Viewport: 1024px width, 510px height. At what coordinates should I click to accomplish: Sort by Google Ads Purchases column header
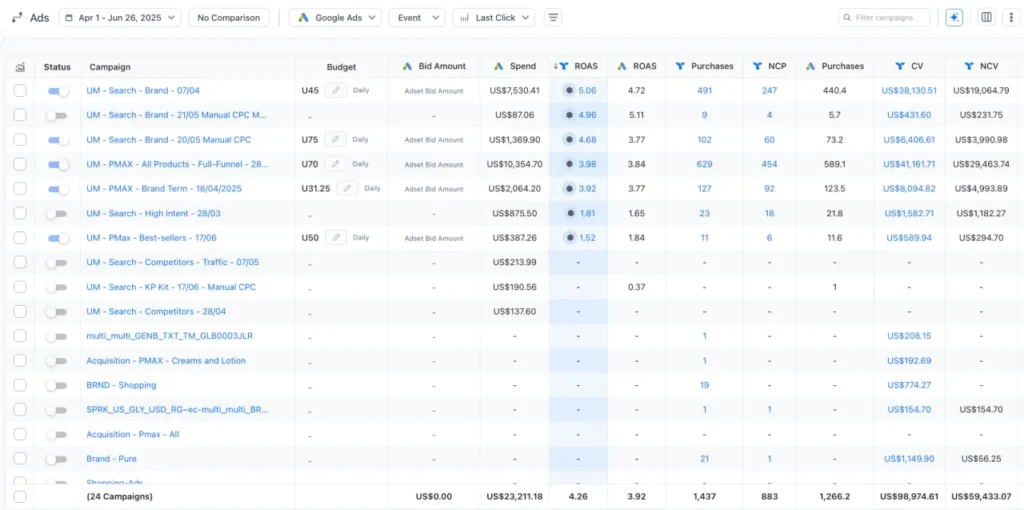[x=842, y=66]
